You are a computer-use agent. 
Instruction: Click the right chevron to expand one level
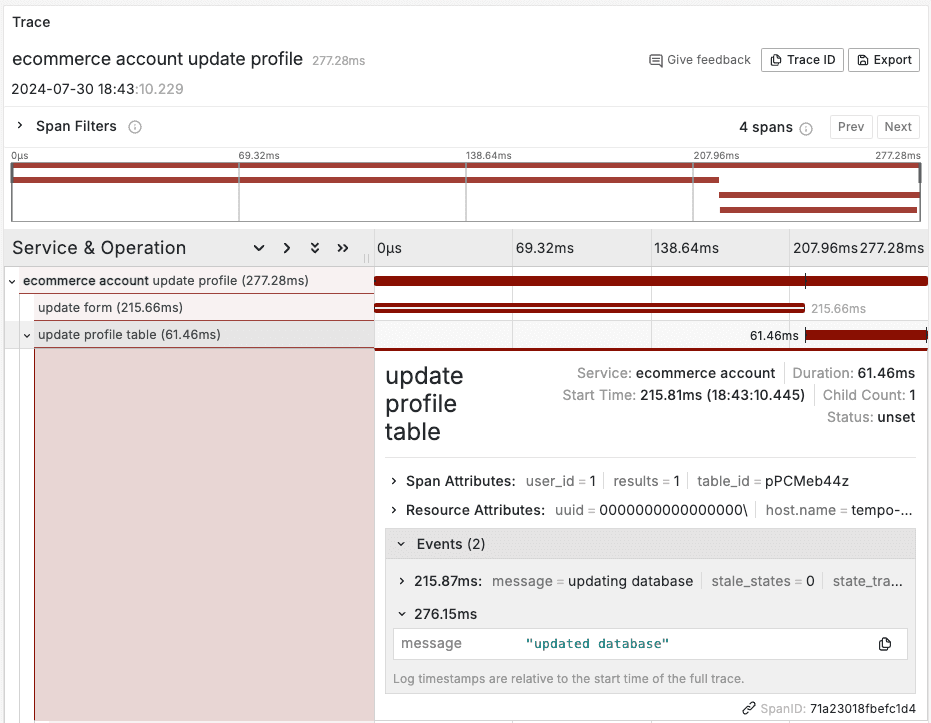287,248
